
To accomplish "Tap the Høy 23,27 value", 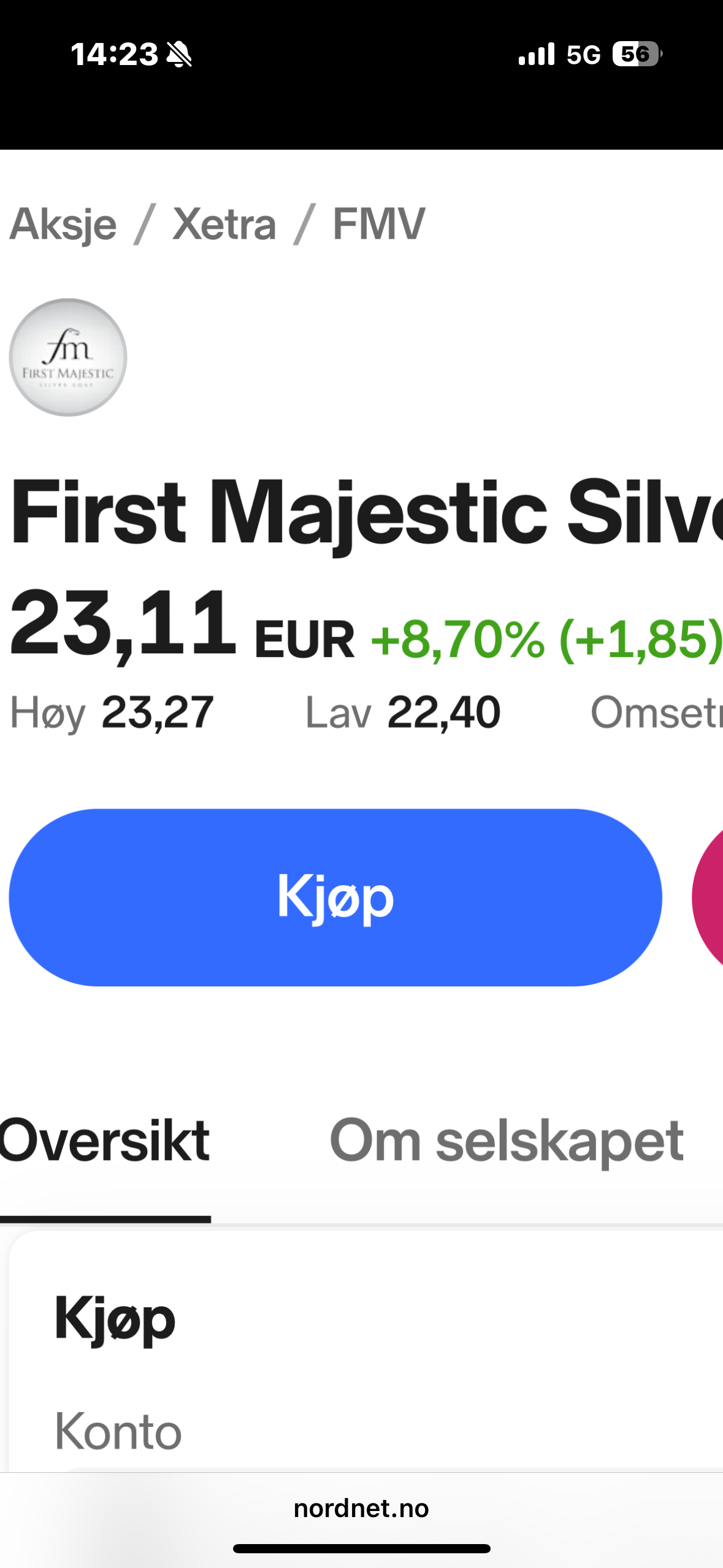I will (x=158, y=712).
